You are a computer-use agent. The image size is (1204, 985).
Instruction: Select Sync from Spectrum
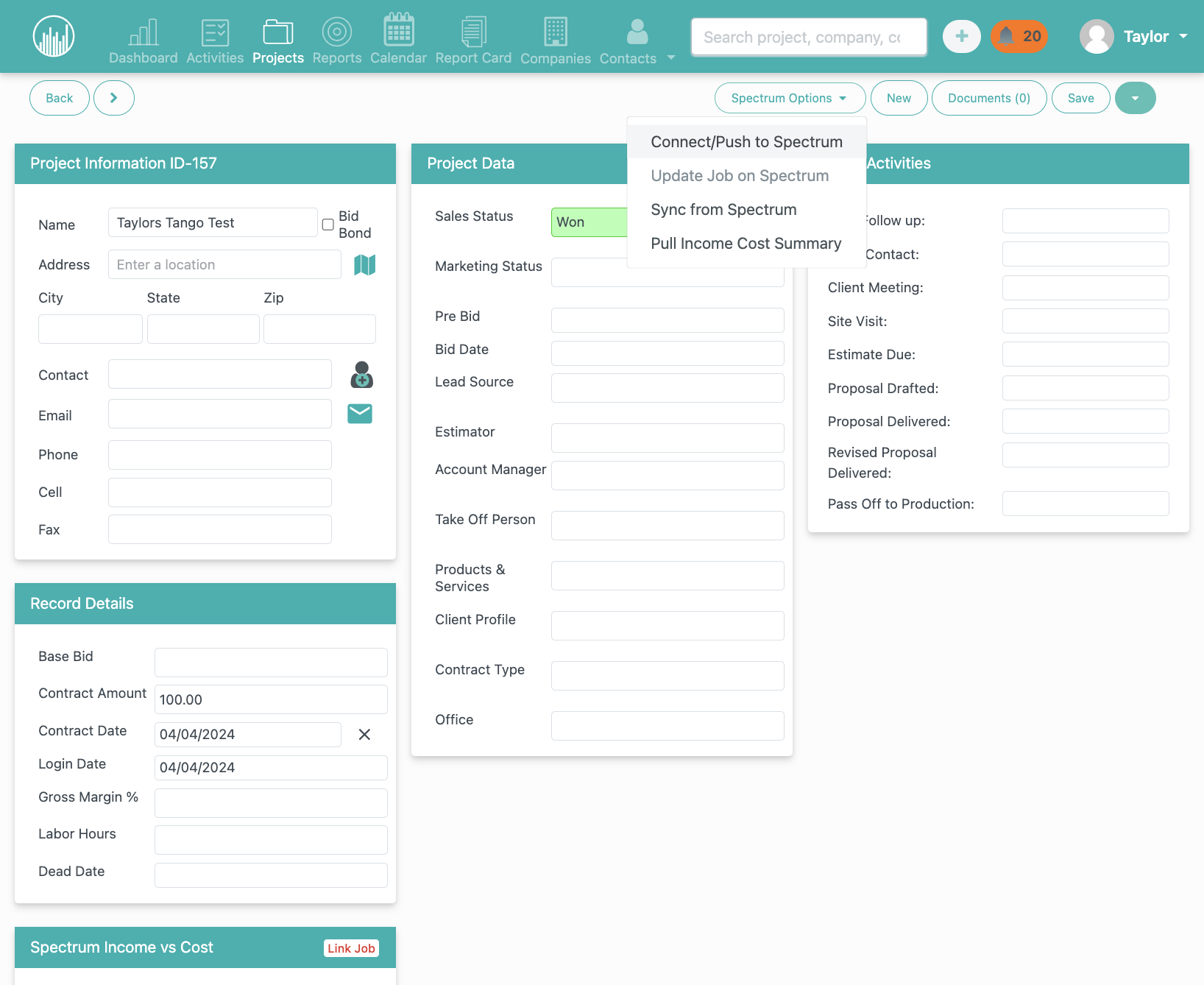coord(746,209)
